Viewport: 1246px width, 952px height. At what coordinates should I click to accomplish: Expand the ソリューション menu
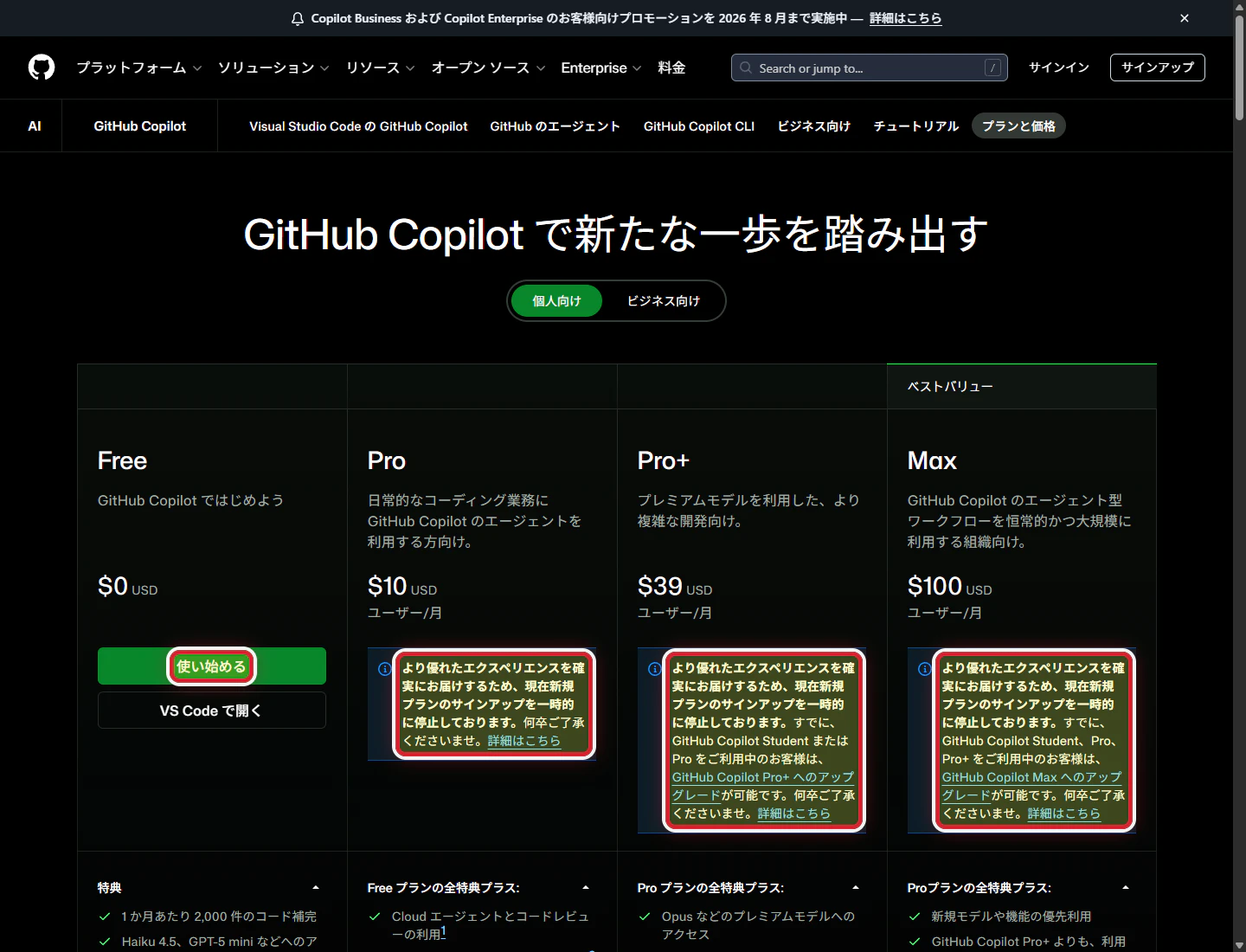(273, 68)
